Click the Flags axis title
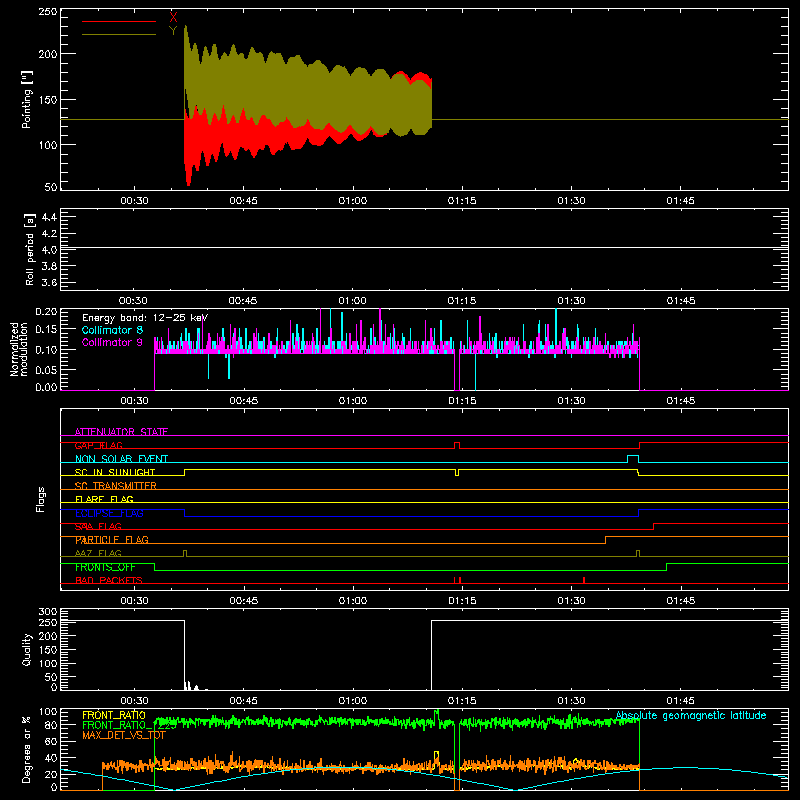The width and height of the screenshot is (800, 800). 40,499
